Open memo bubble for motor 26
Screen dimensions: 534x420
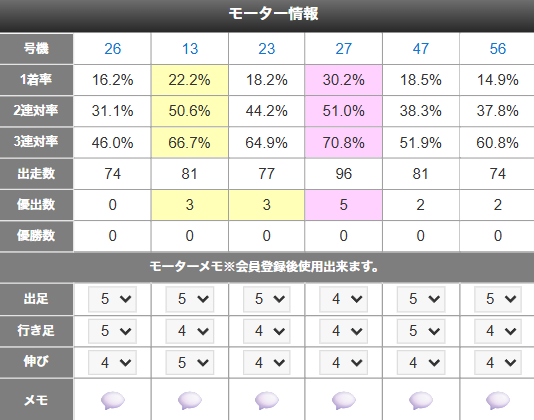pyautogui.click(x=113, y=400)
